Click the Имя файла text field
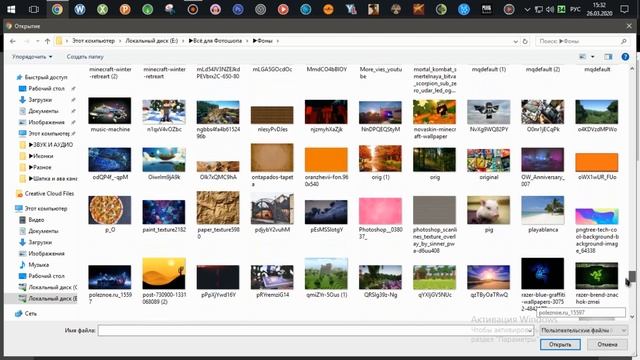This screenshot has height=360, width=640. [x=316, y=330]
